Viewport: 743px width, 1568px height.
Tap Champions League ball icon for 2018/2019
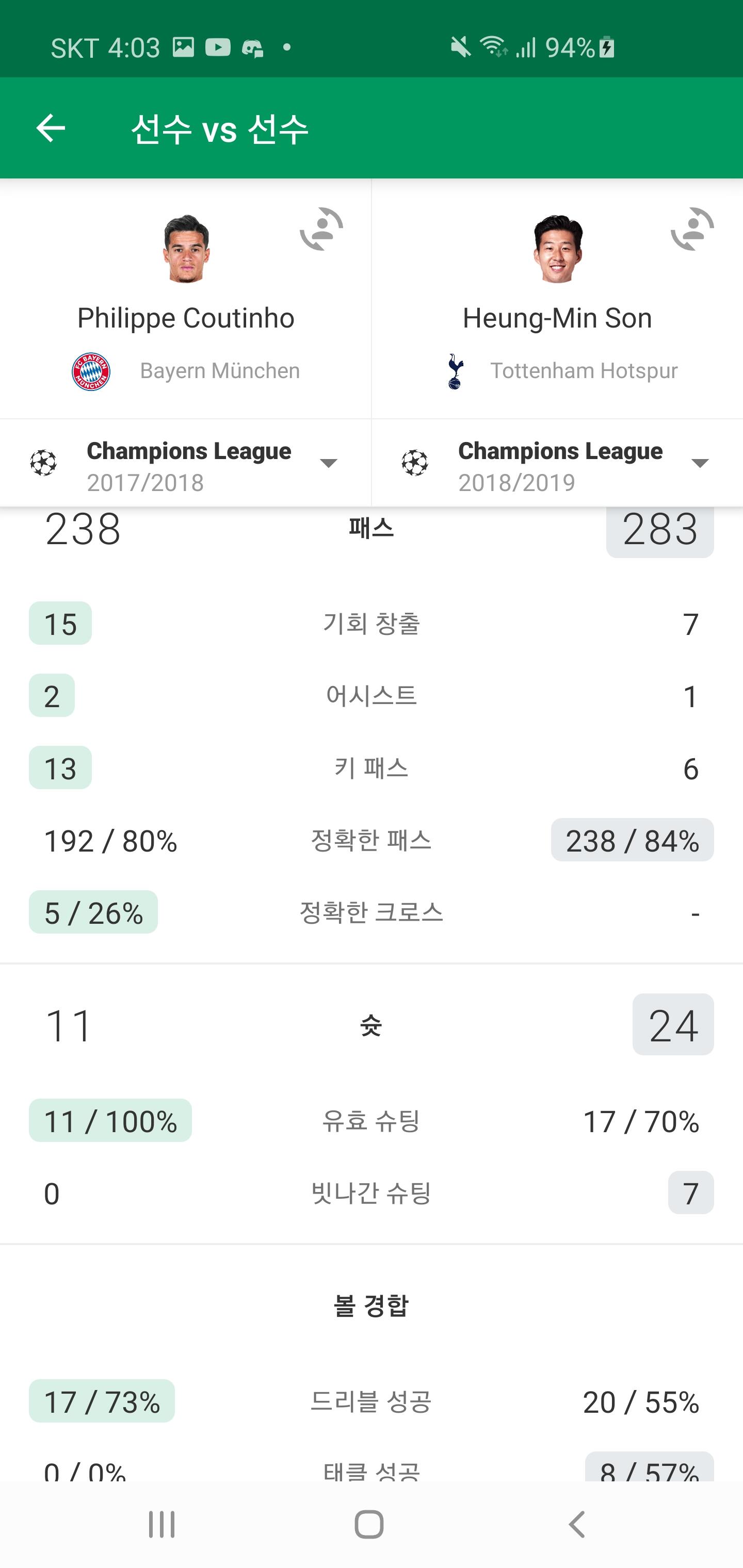click(415, 463)
